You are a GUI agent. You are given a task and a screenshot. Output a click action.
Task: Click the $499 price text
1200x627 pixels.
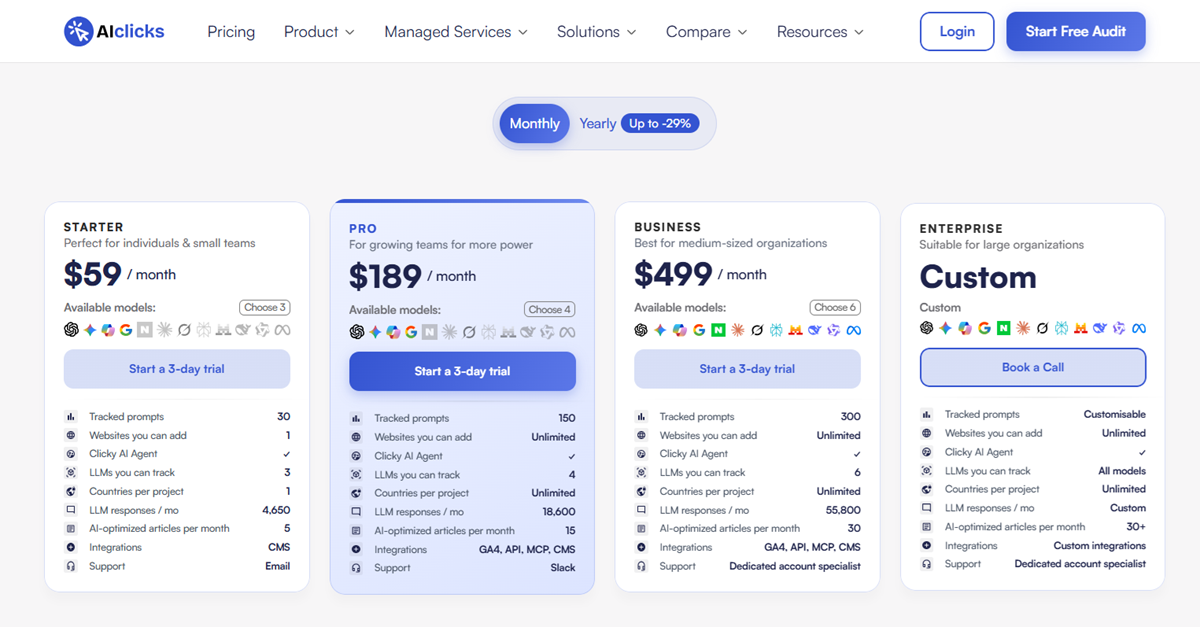tap(673, 274)
